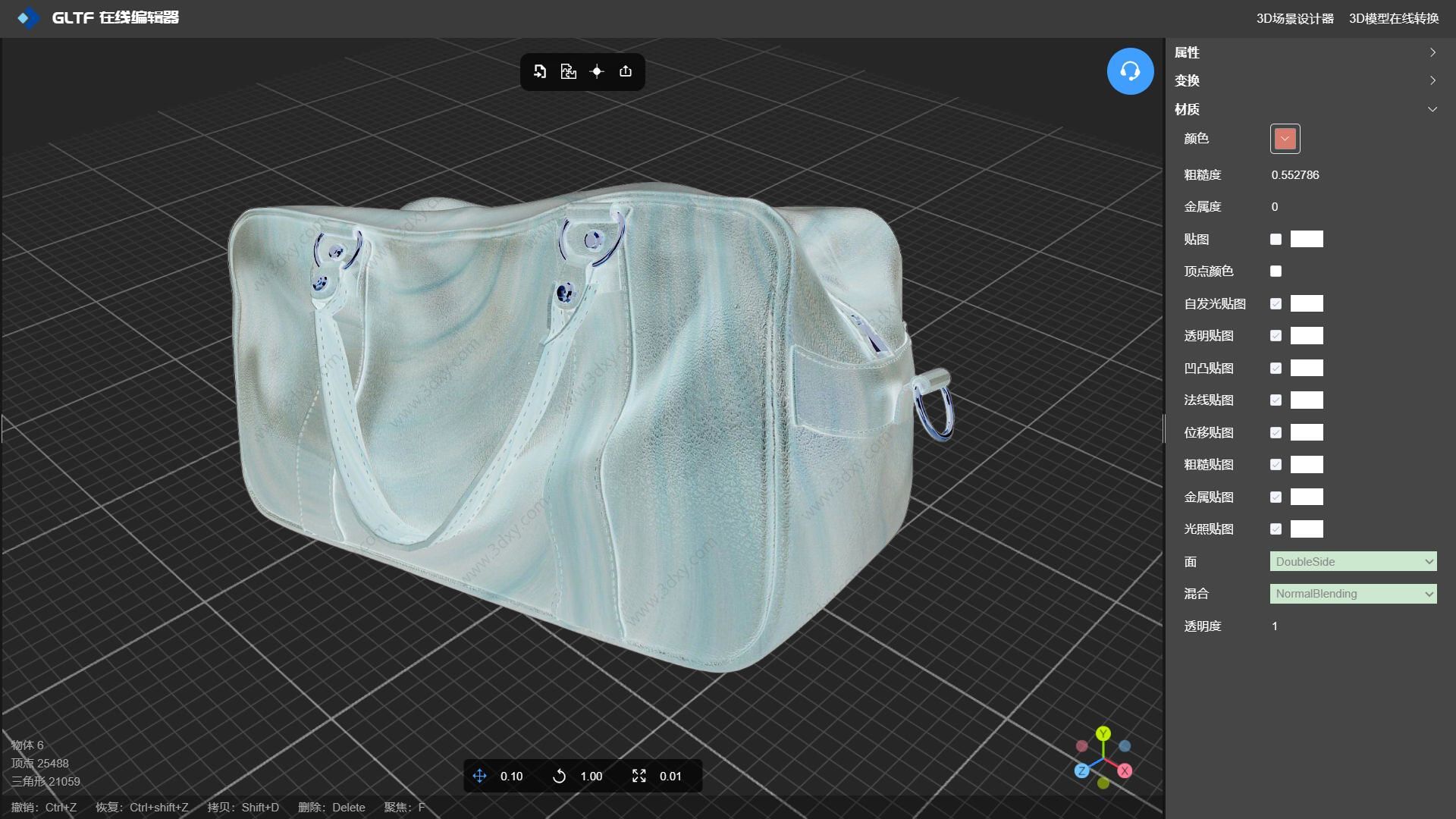Image resolution: width=1456 pixels, height=819 pixels.
Task: Expand the 属性 properties section
Action: (x=1304, y=52)
